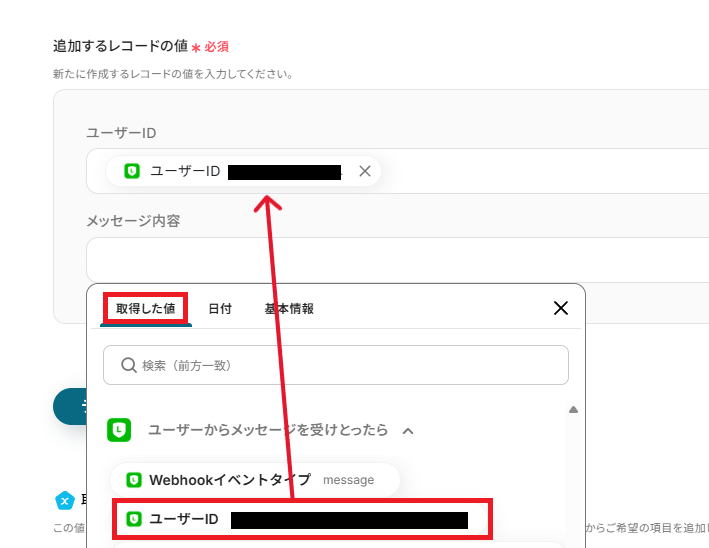
Task: Click the scroll-up arrow in the popup list
Action: point(573,410)
